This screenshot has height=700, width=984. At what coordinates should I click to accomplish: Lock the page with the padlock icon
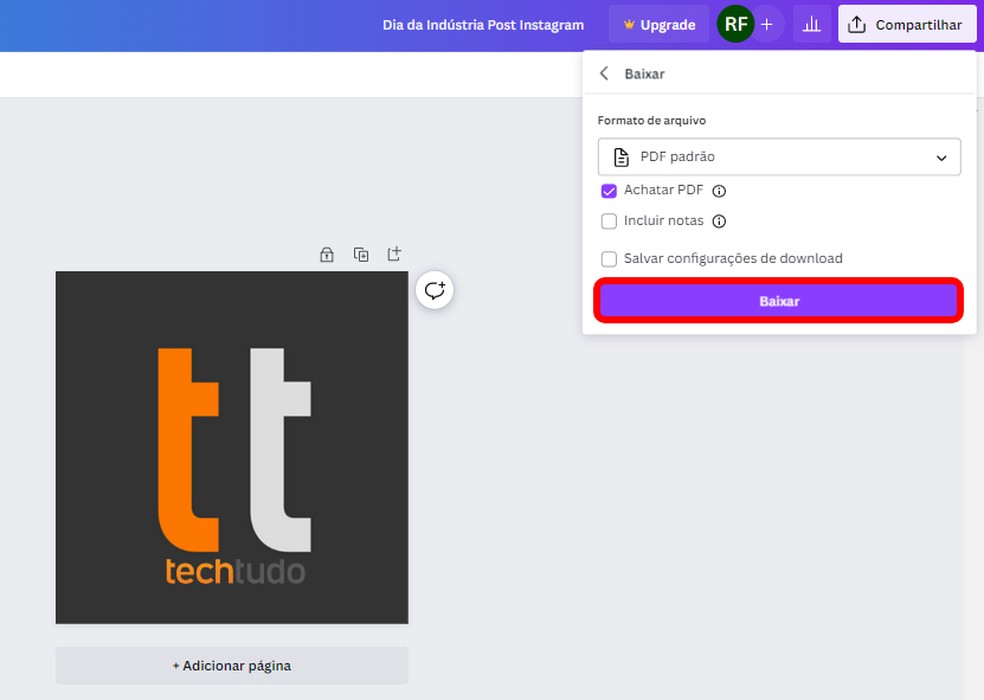pos(326,254)
